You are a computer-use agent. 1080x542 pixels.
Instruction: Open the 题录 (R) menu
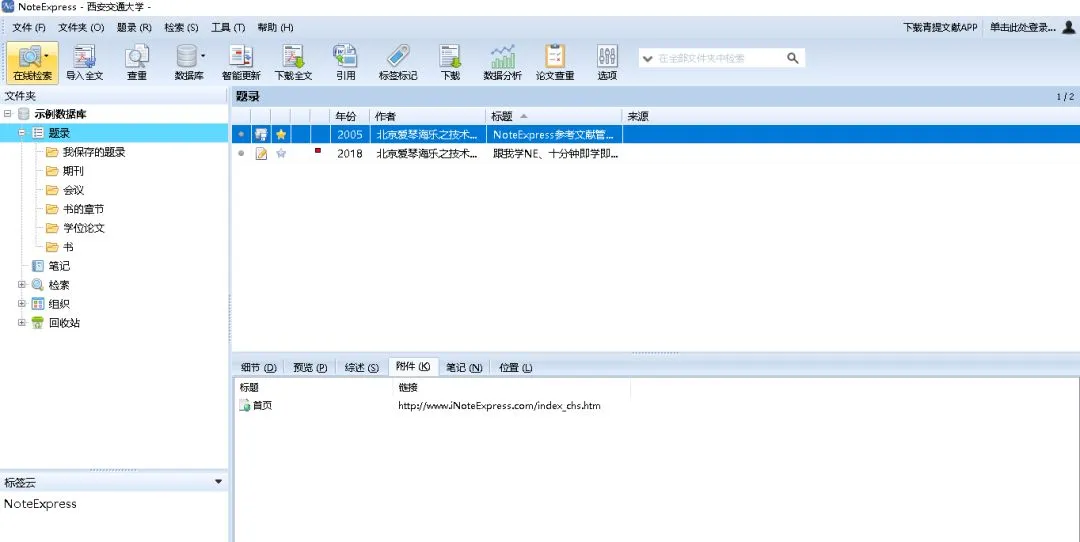pos(134,28)
